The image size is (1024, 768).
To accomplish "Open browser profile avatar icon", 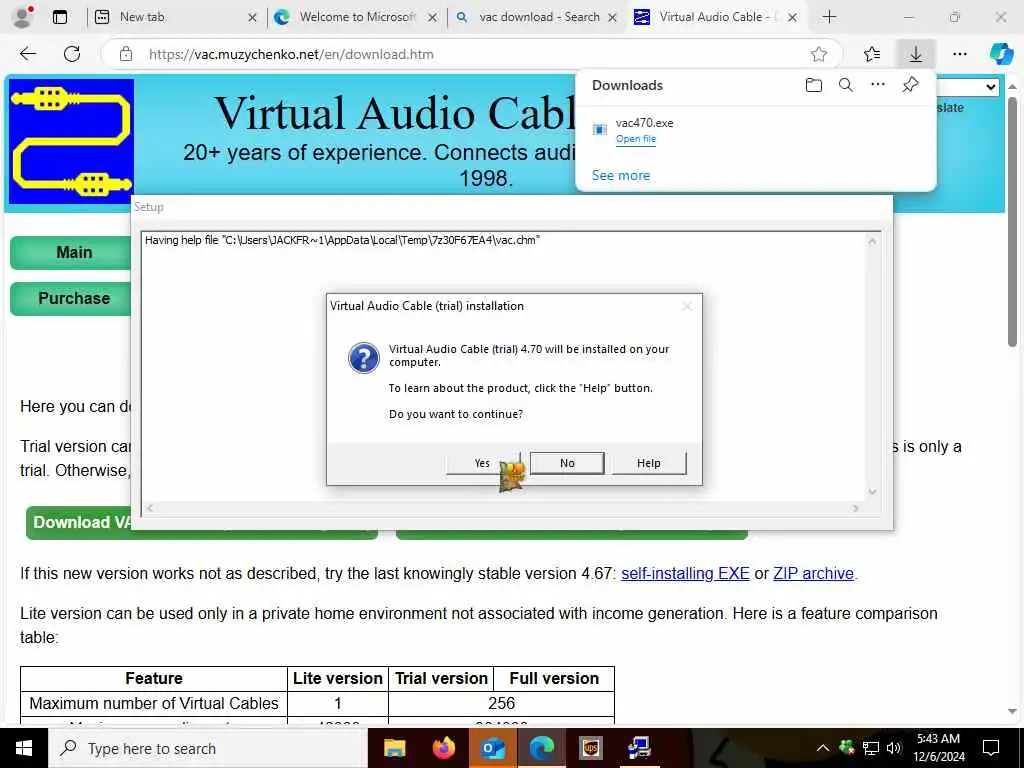I will click(x=24, y=17).
